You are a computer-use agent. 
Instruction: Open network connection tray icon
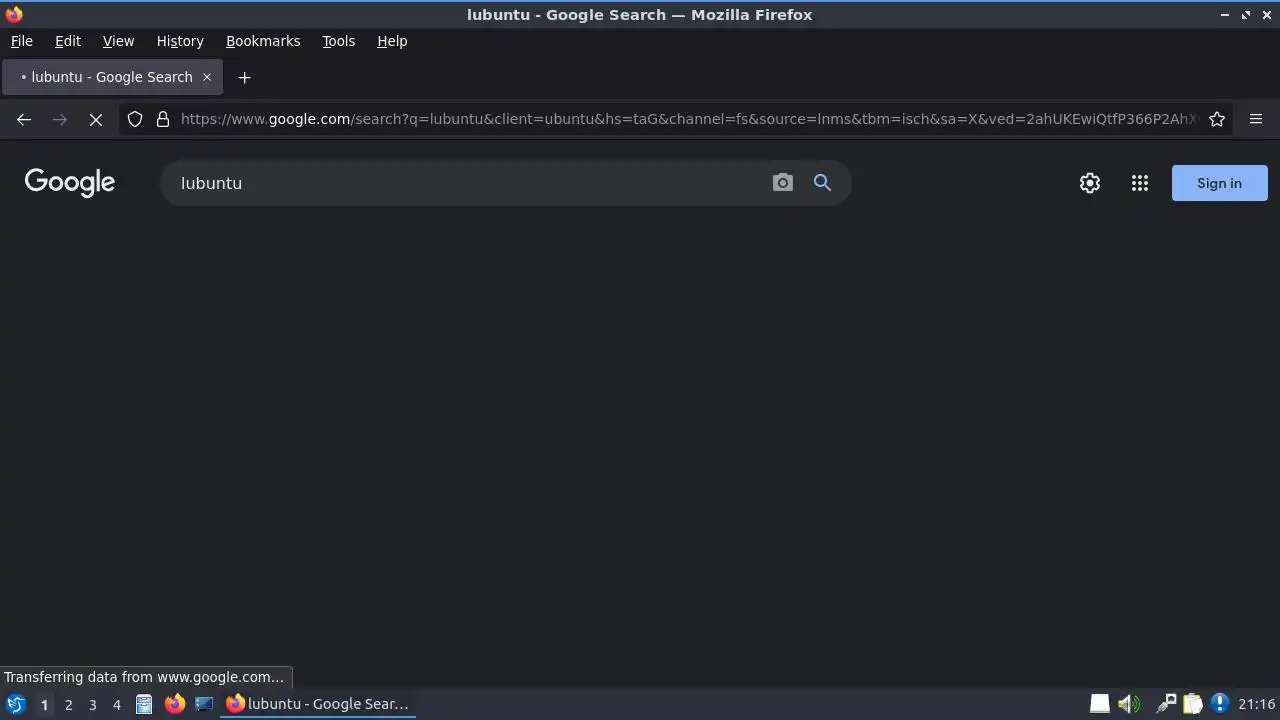pos(1165,704)
